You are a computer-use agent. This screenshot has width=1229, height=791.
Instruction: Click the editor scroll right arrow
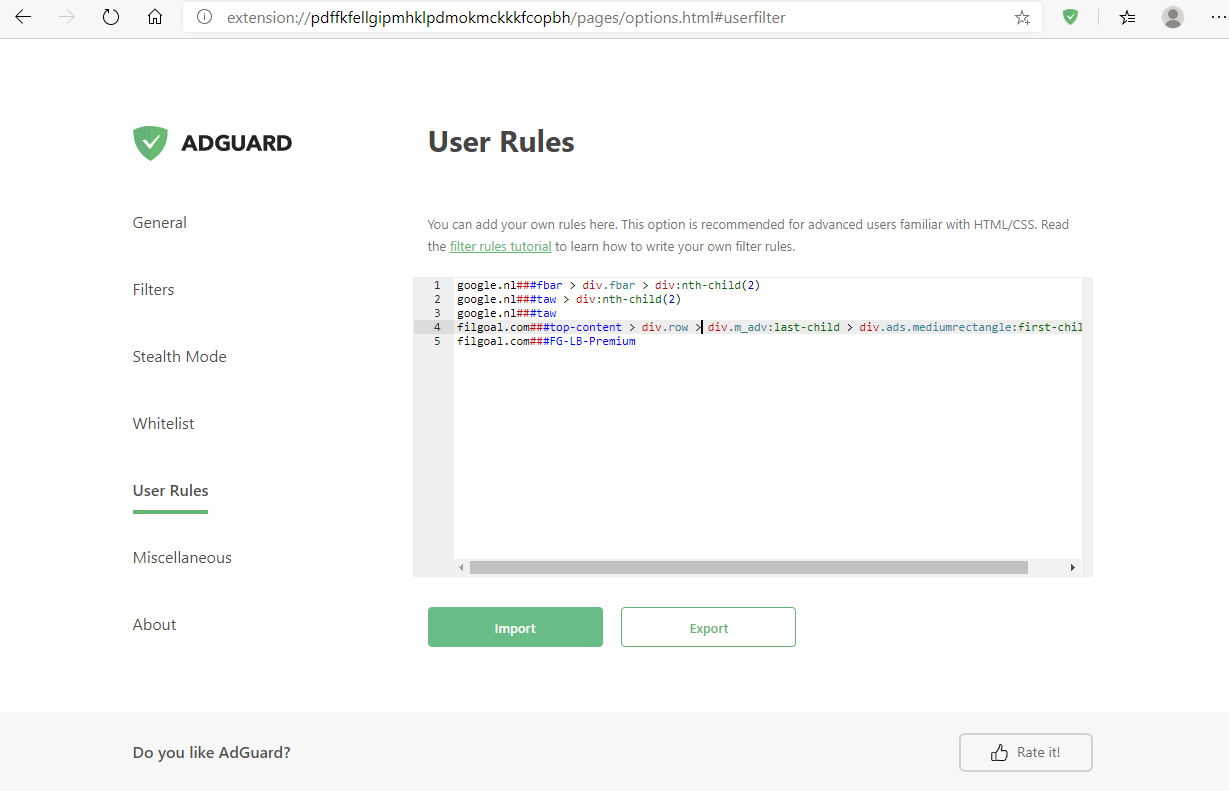pyautogui.click(x=1073, y=567)
